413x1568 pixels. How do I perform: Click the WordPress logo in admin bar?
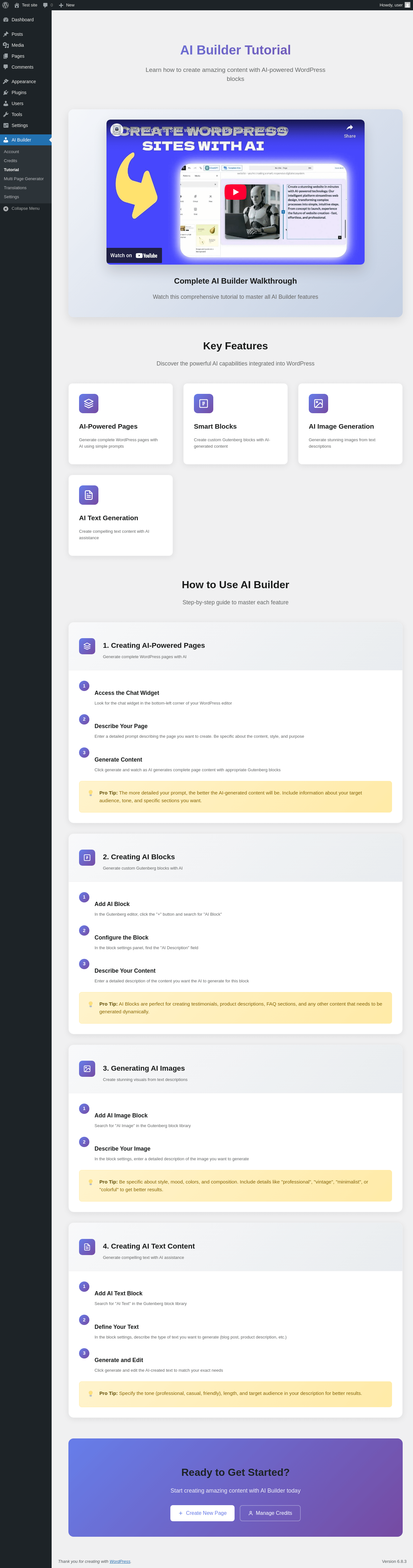tap(5, 5)
